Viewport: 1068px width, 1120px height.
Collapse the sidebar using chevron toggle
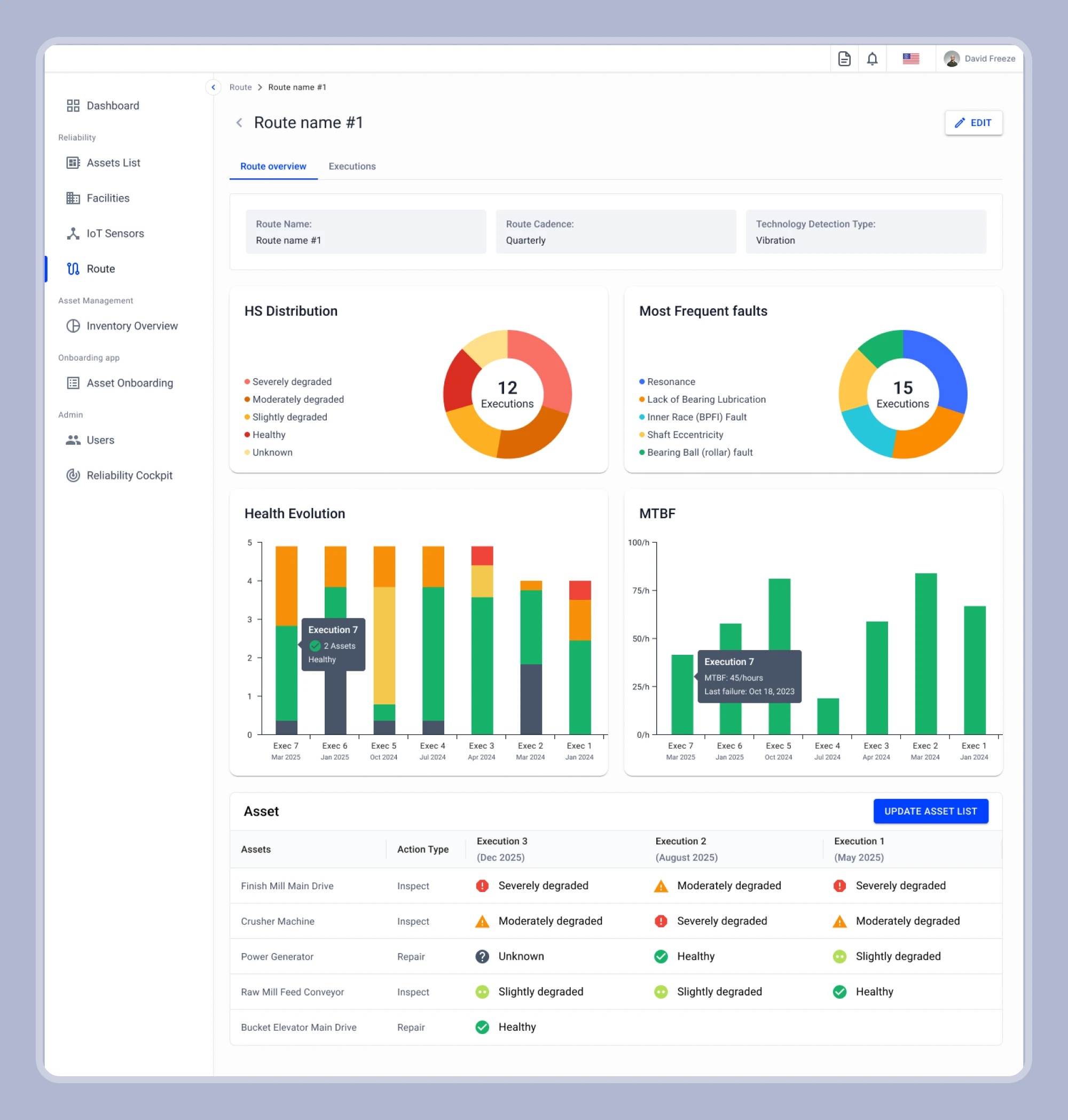pyautogui.click(x=213, y=87)
